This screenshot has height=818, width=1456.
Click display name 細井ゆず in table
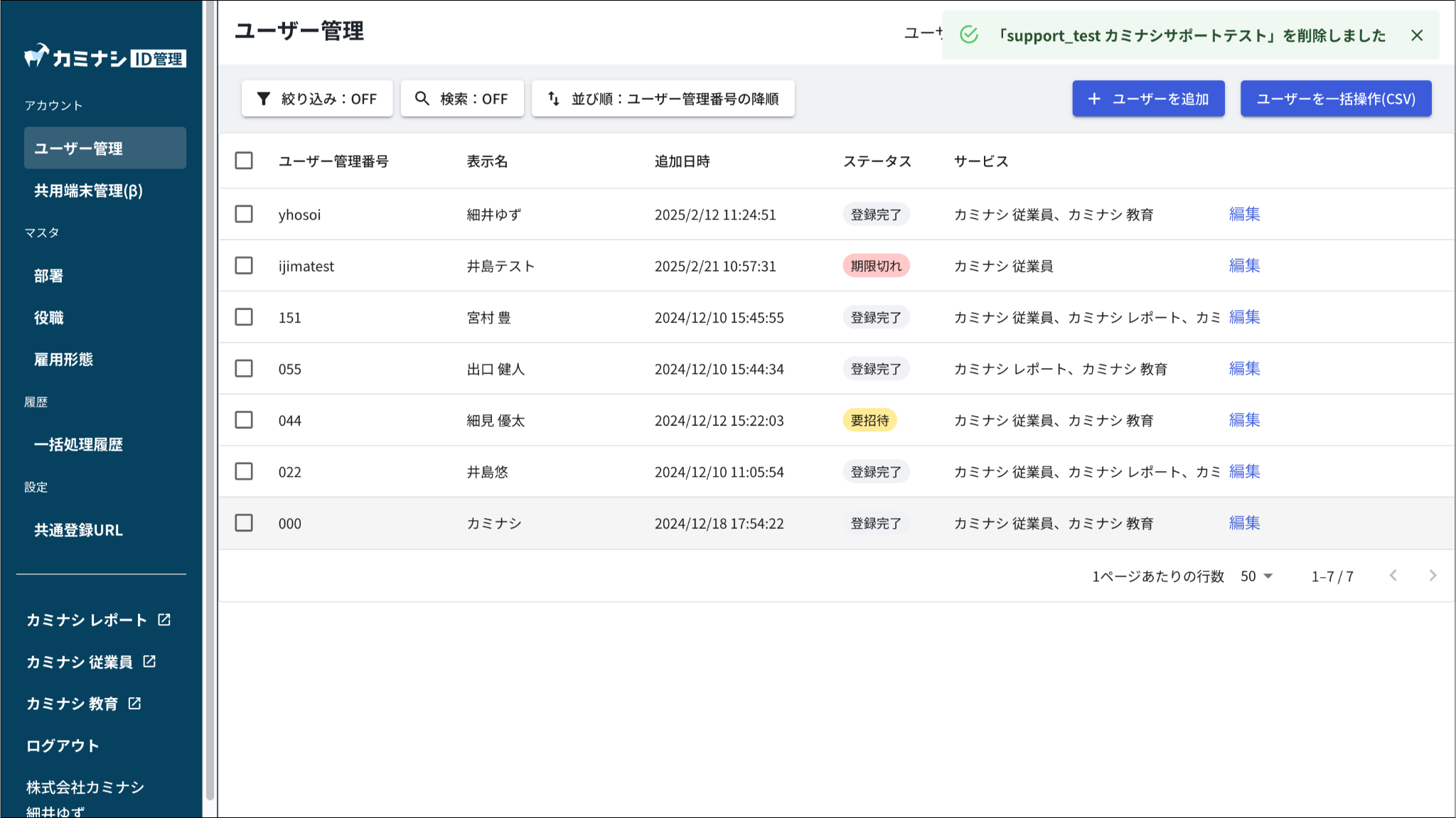pos(494,215)
